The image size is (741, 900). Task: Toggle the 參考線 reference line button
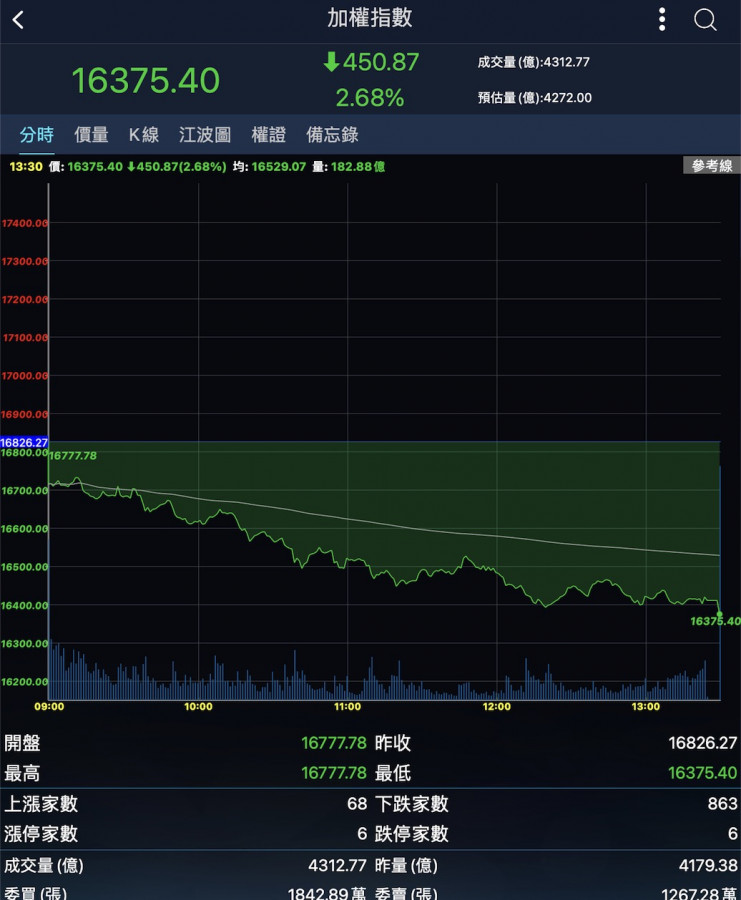(711, 166)
